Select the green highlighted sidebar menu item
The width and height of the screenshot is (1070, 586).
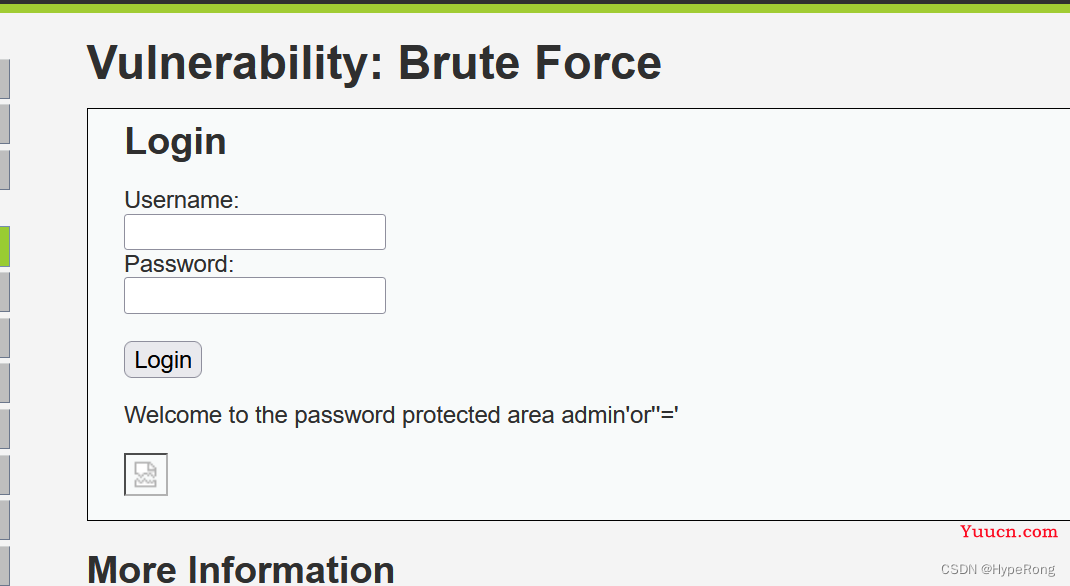[x=5, y=246]
